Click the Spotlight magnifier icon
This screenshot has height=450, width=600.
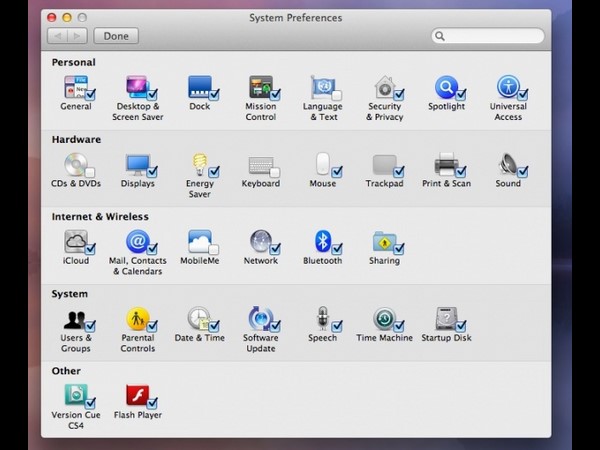coord(446,87)
